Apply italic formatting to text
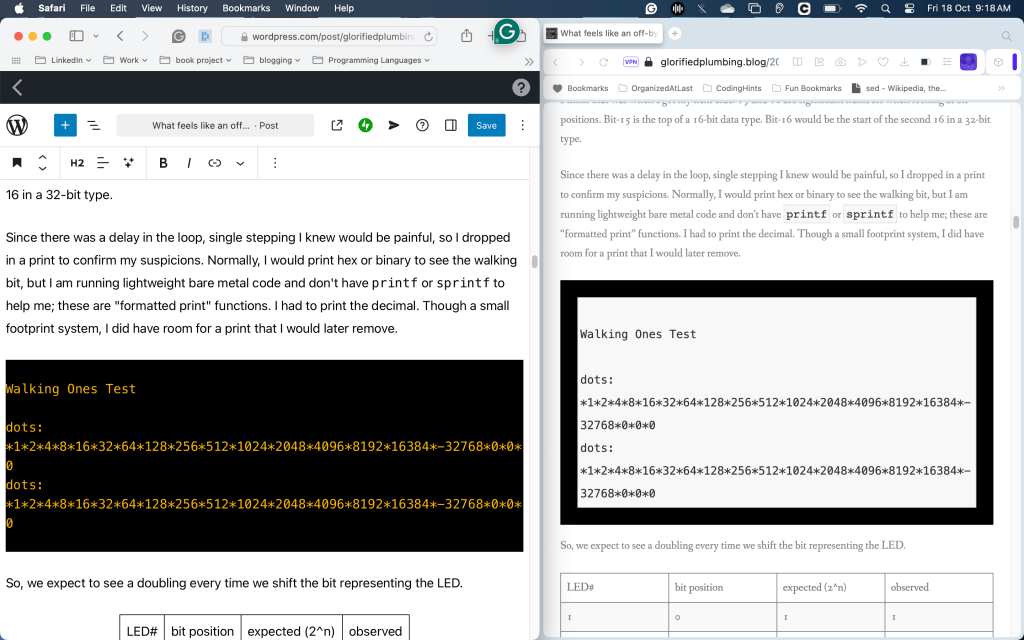The width and height of the screenshot is (1024, 640). [x=189, y=162]
